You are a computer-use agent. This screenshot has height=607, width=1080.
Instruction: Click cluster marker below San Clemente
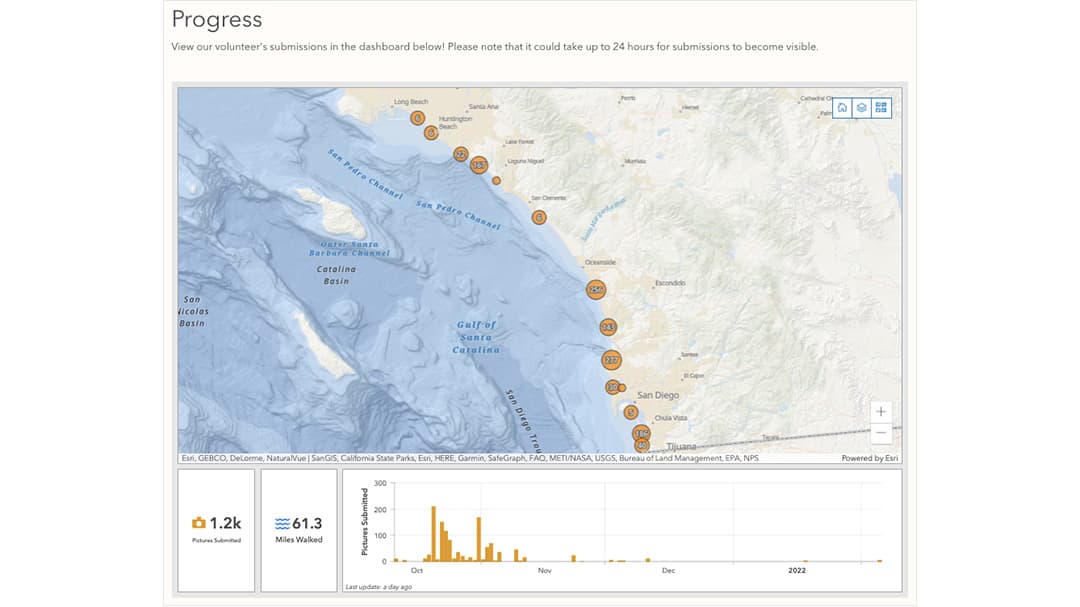pos(539,217)
